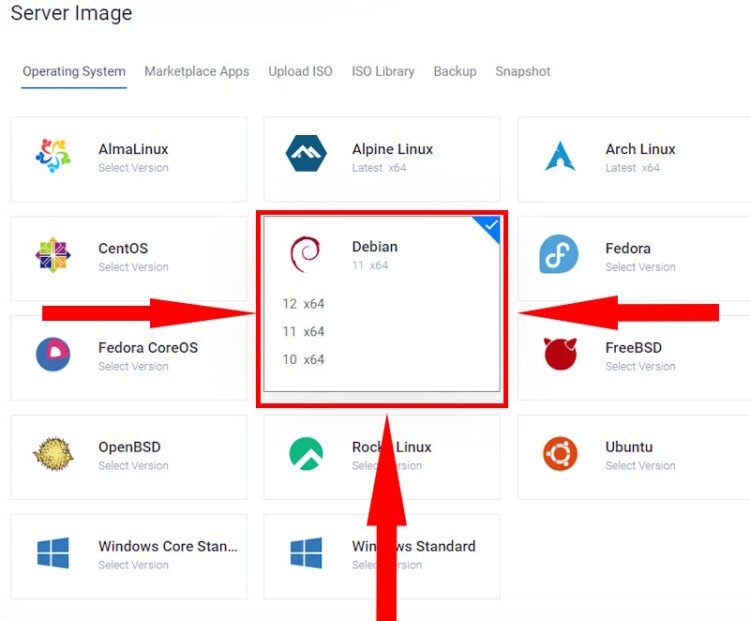
Task: Click the CentOS logo icon
Action: pyautogui.click(x=53, y=255)
